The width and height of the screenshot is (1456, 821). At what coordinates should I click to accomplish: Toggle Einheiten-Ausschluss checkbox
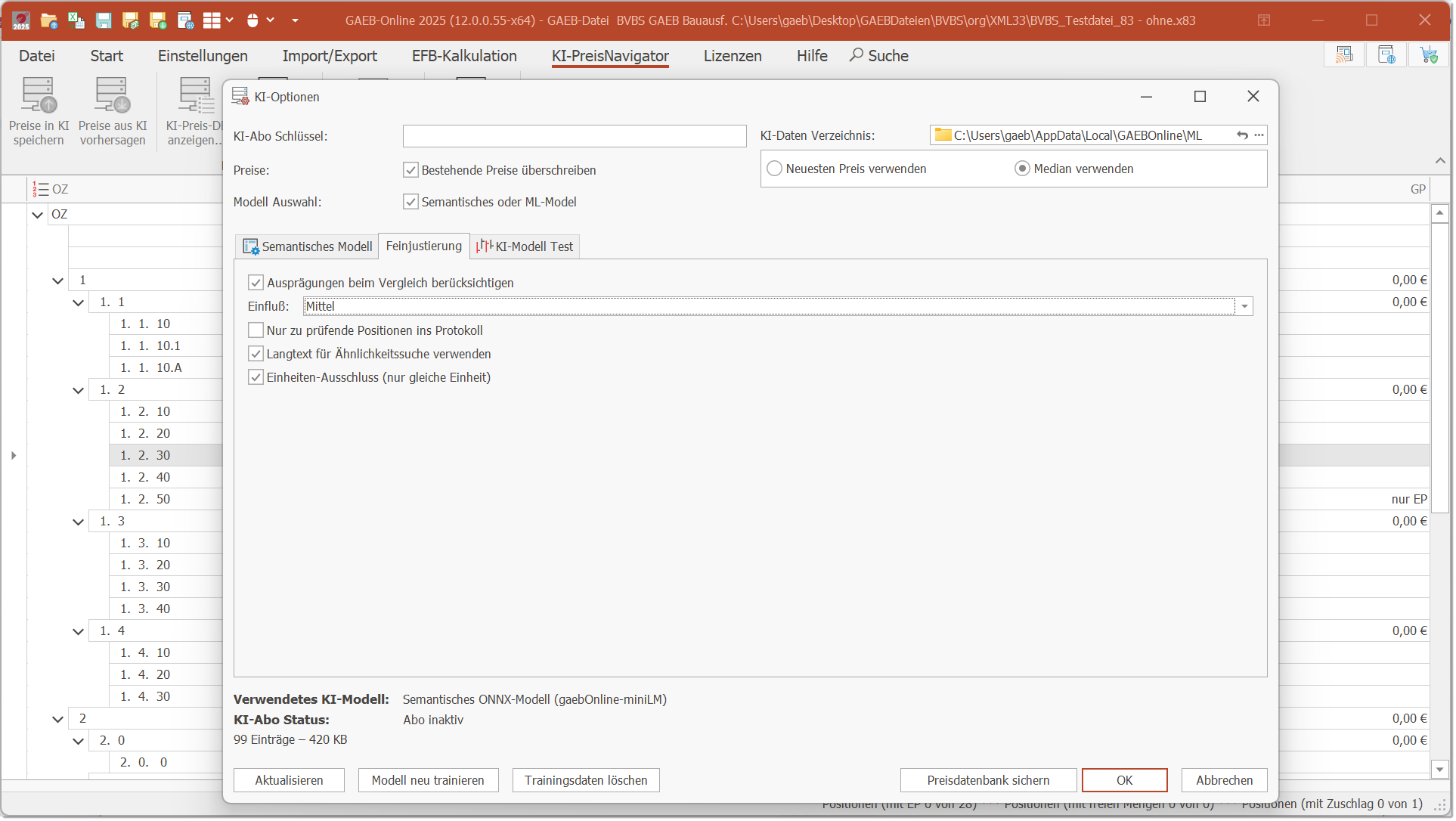click(256, 377)
